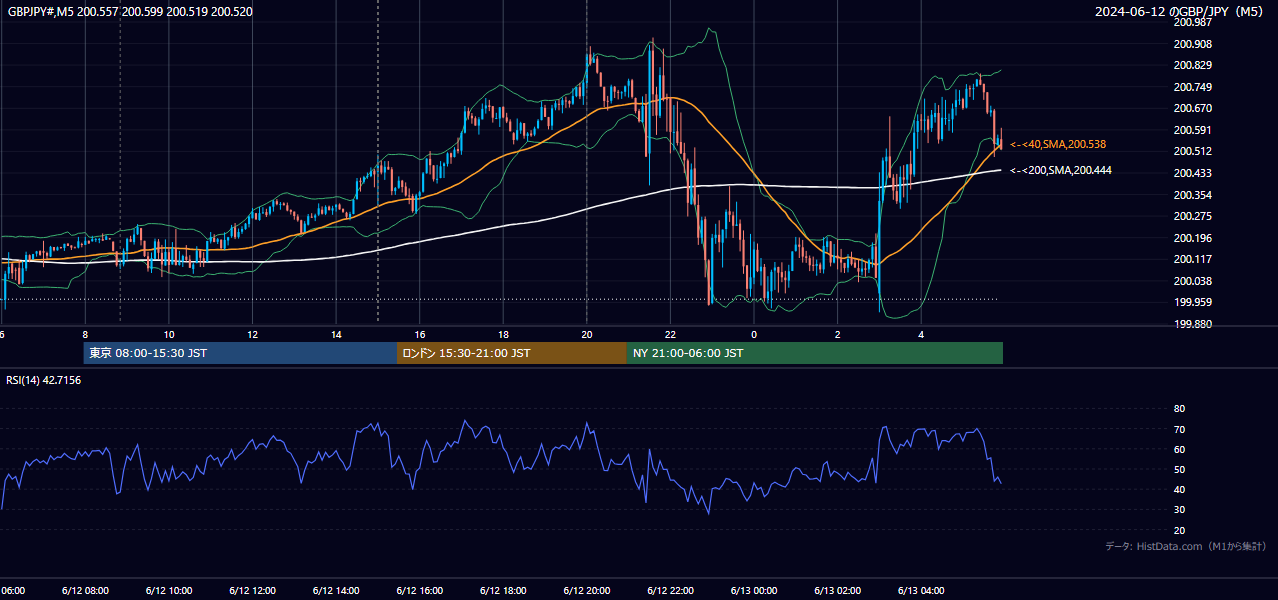Click the 6/12 22:00 time label
This screenshot has width=1278, height=600.
pyautogui.click(x=670, y=591)
